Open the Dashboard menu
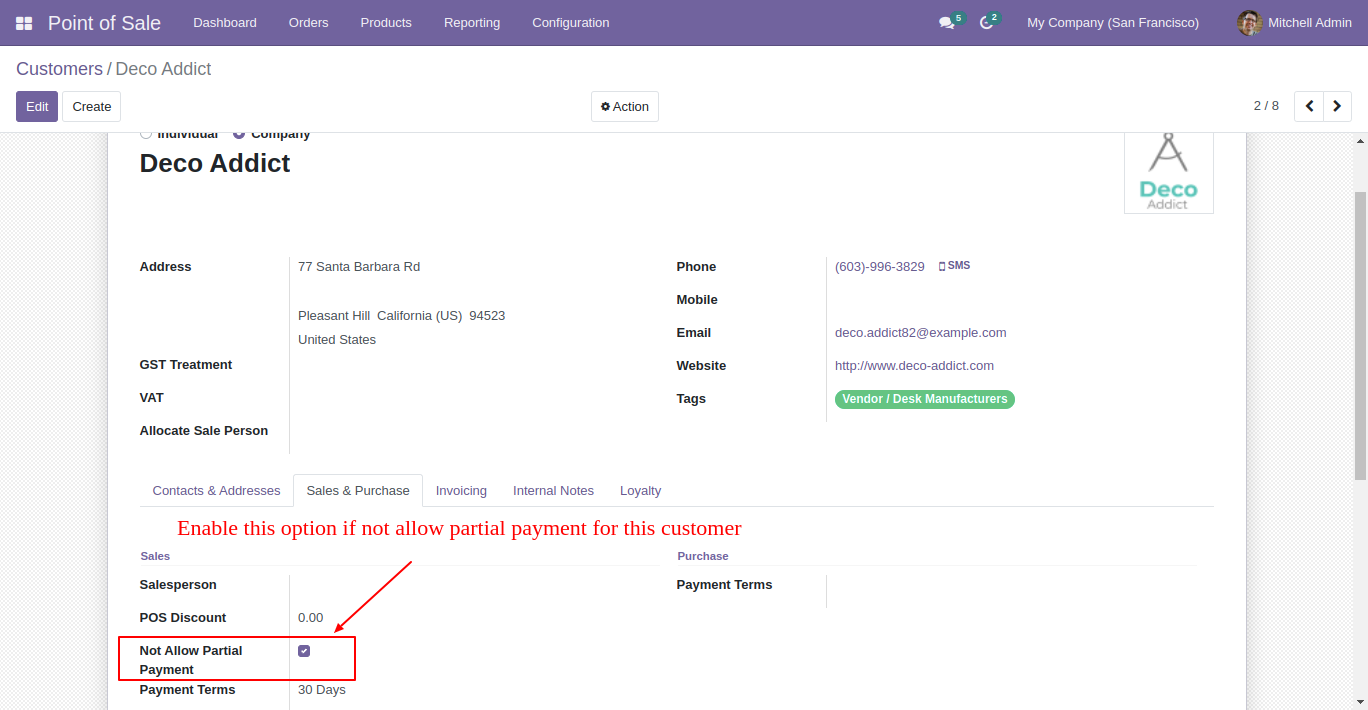 pyautogui.click(x=225, y=23)
